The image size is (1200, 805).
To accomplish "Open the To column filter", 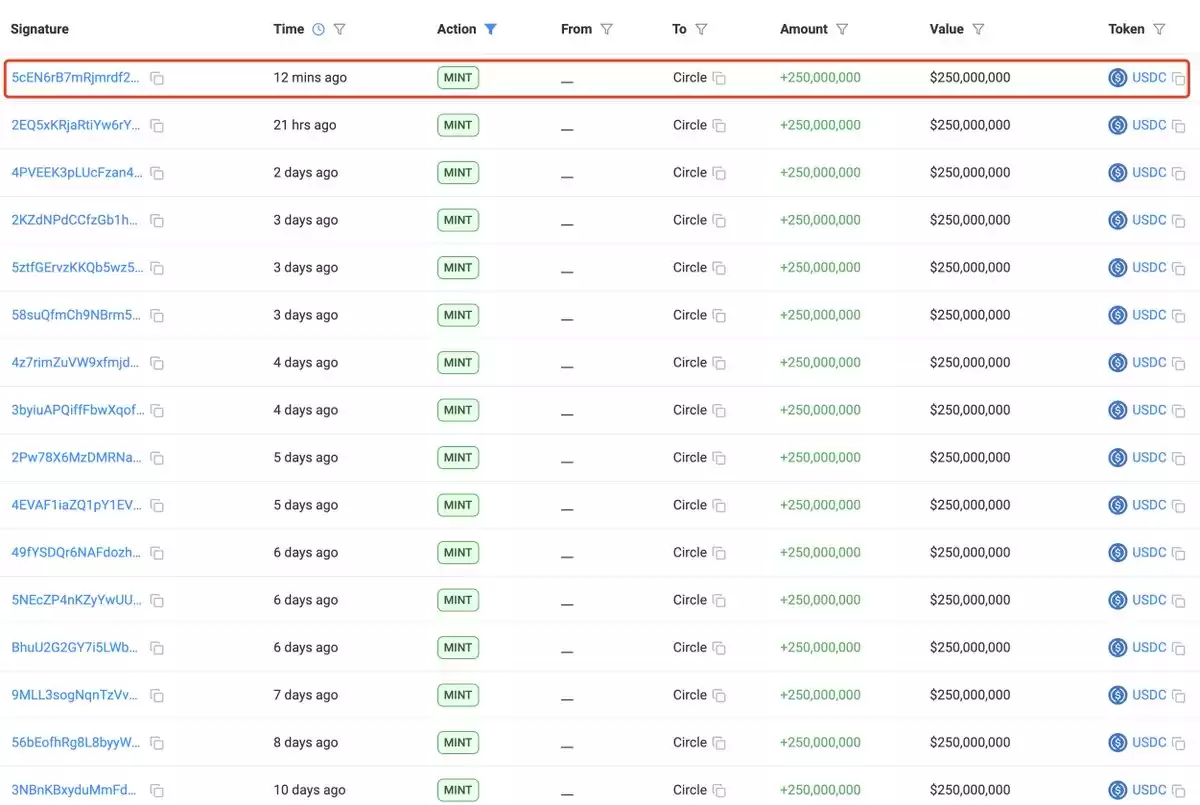I will click(x=701, y=29).
